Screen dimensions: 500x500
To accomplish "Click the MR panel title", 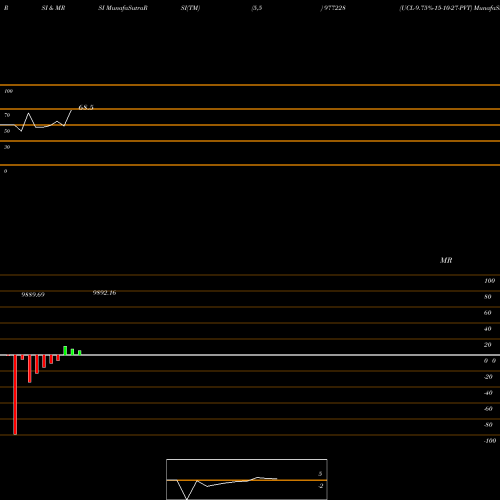I will (x=446, y=260).
